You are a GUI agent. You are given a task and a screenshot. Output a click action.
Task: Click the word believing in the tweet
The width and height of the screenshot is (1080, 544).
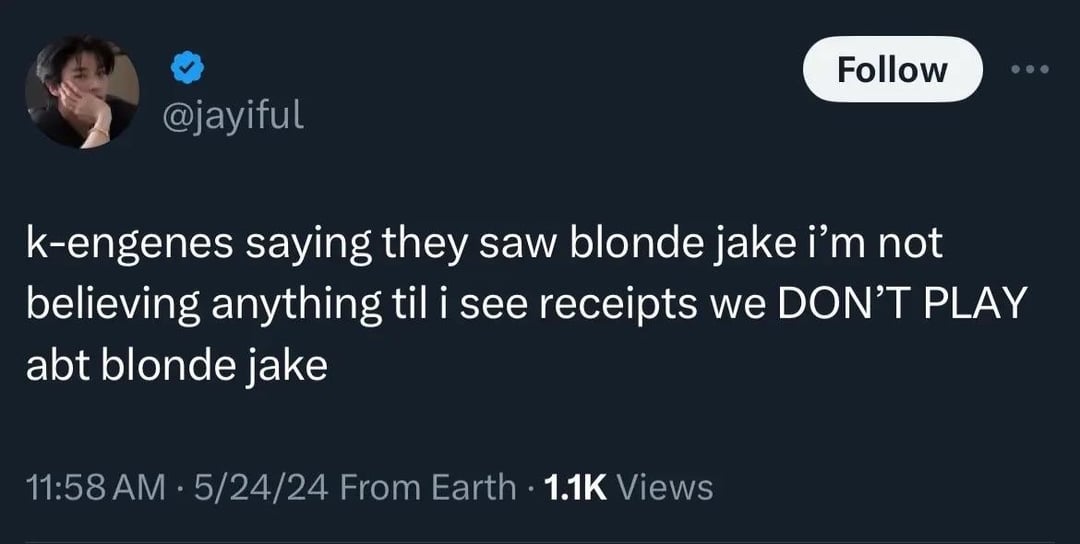pos(114,305)
